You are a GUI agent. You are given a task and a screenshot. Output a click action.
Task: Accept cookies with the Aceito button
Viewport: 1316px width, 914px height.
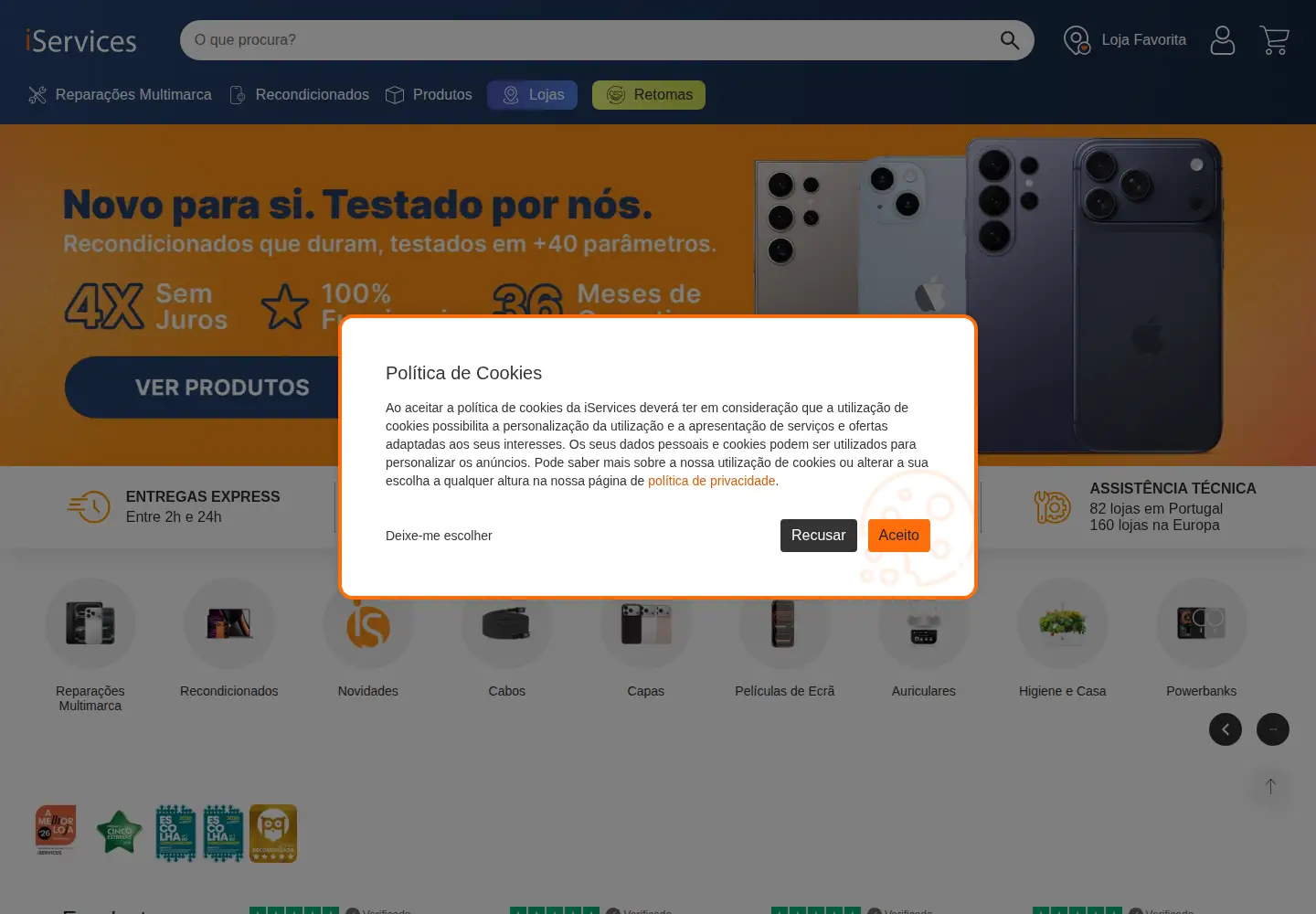coord(899,536)
